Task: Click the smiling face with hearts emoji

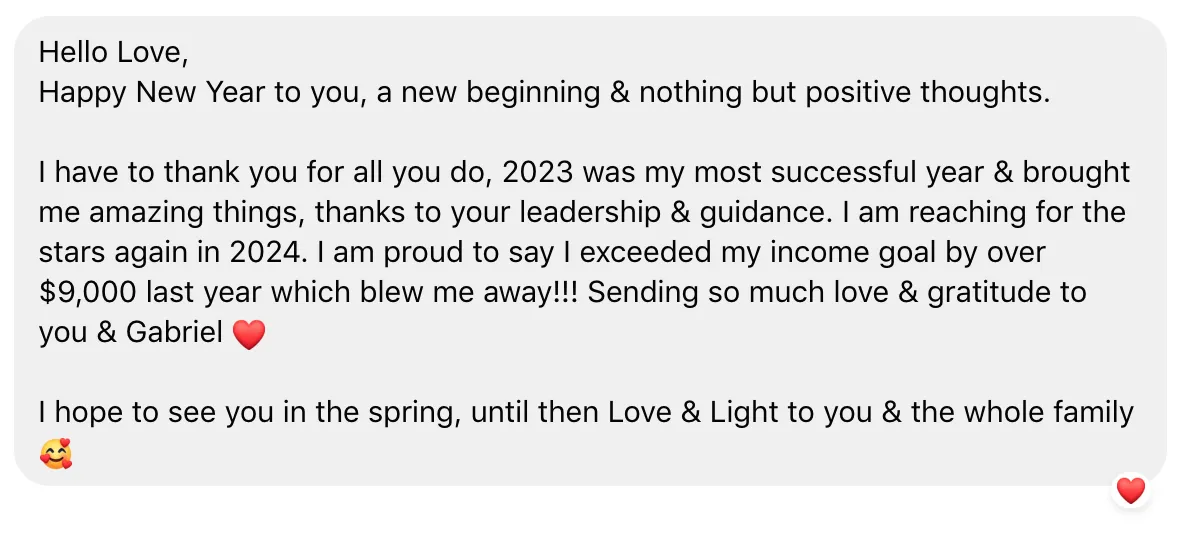Action: 56,453
